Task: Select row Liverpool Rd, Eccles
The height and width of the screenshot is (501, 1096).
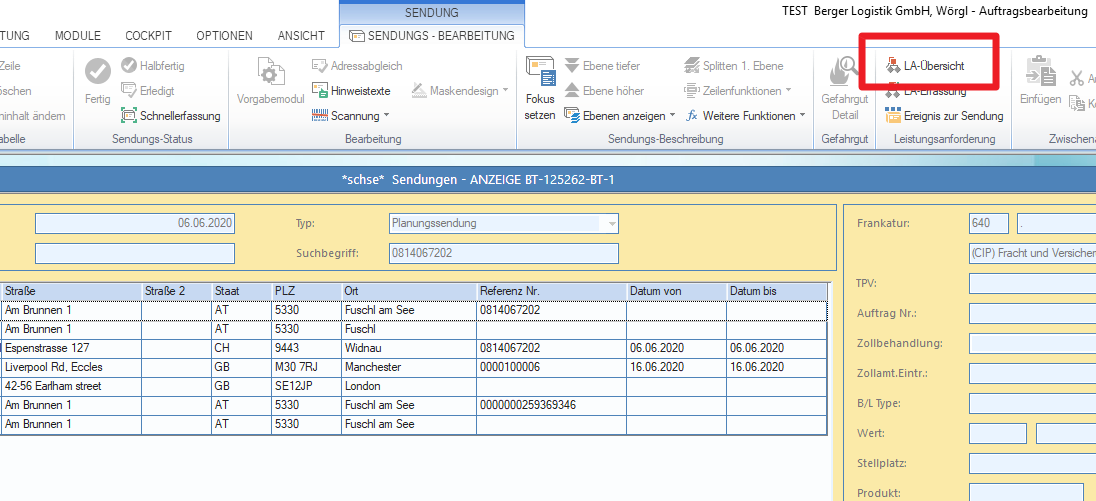Action: 414,367
